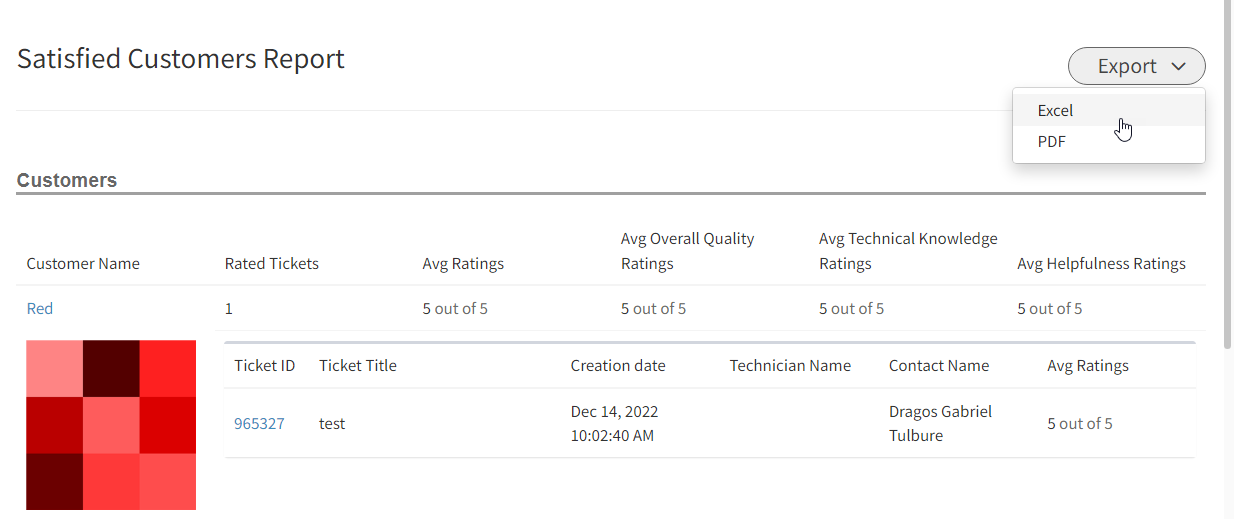
Task: Open the Red customer link
Action: click(x=40, y=308)
